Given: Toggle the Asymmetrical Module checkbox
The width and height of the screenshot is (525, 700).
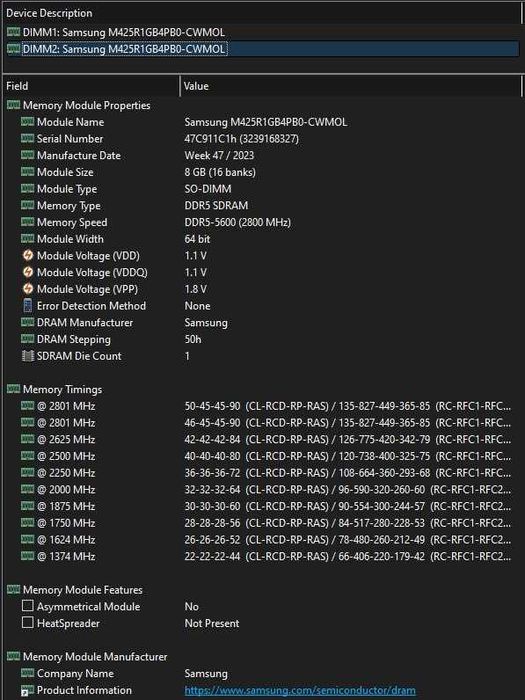Looking at the screenshot, I should pyautogui.click(x=28, y=606).
